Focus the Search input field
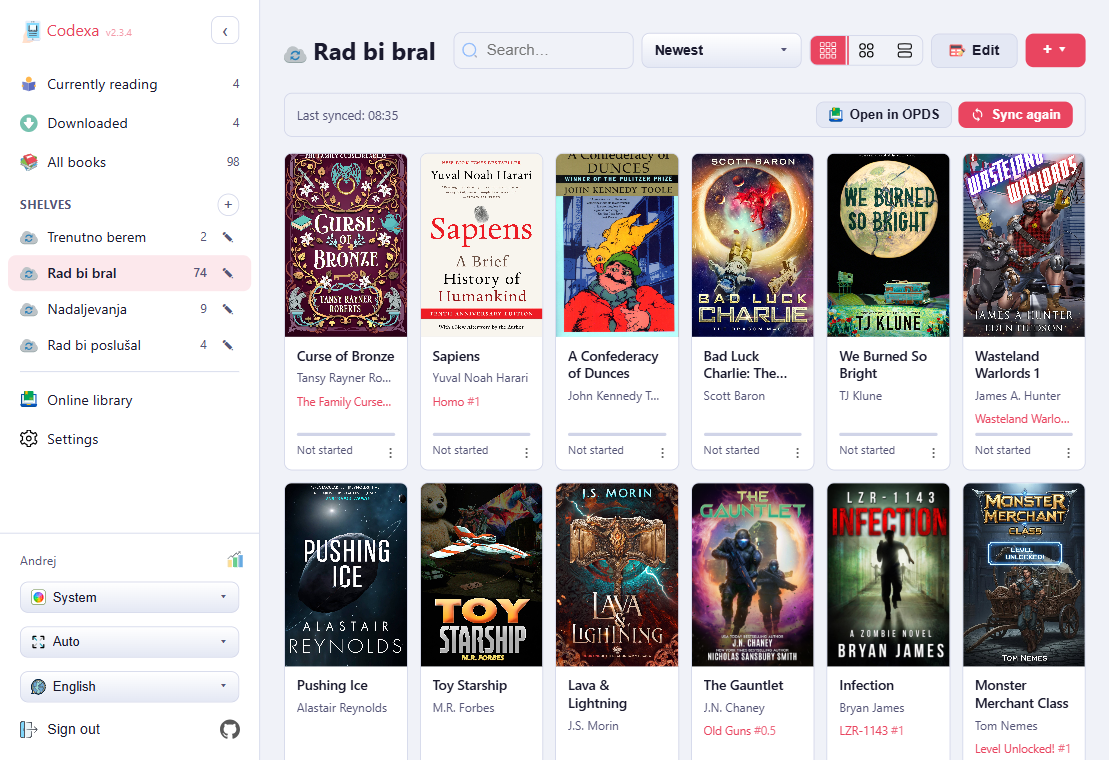1109x760 pixels. pyautogui.click(x=543, y=50)
